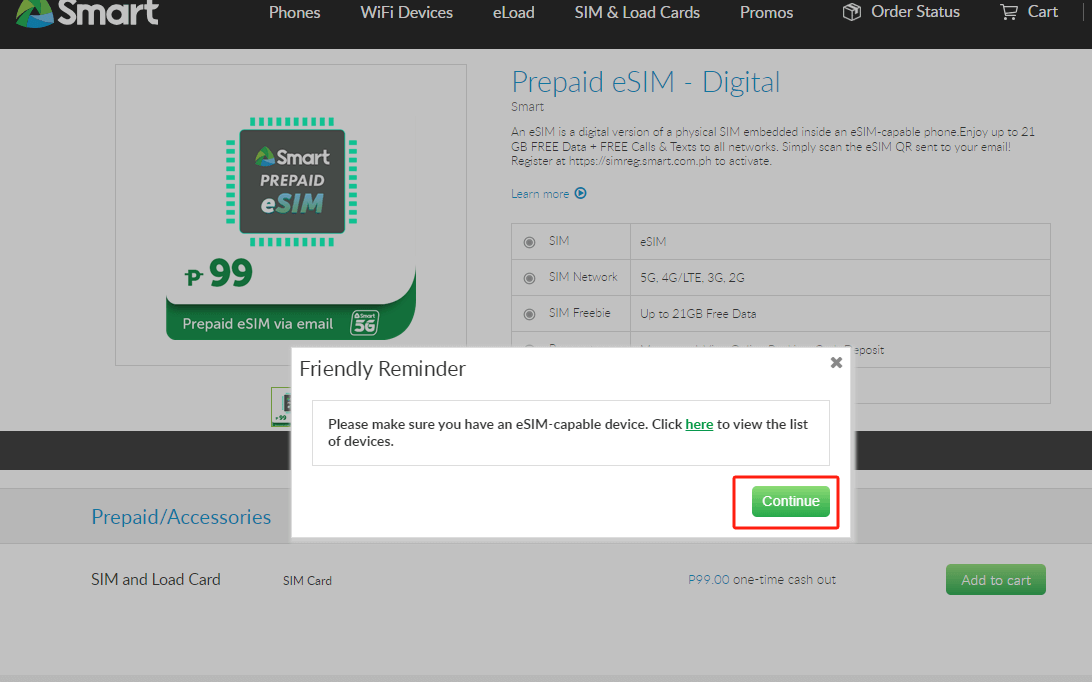The height and width of the screenshot is (682, 1092).
Task: Click the 'SIM and Load Card' text
Action: 156,580
